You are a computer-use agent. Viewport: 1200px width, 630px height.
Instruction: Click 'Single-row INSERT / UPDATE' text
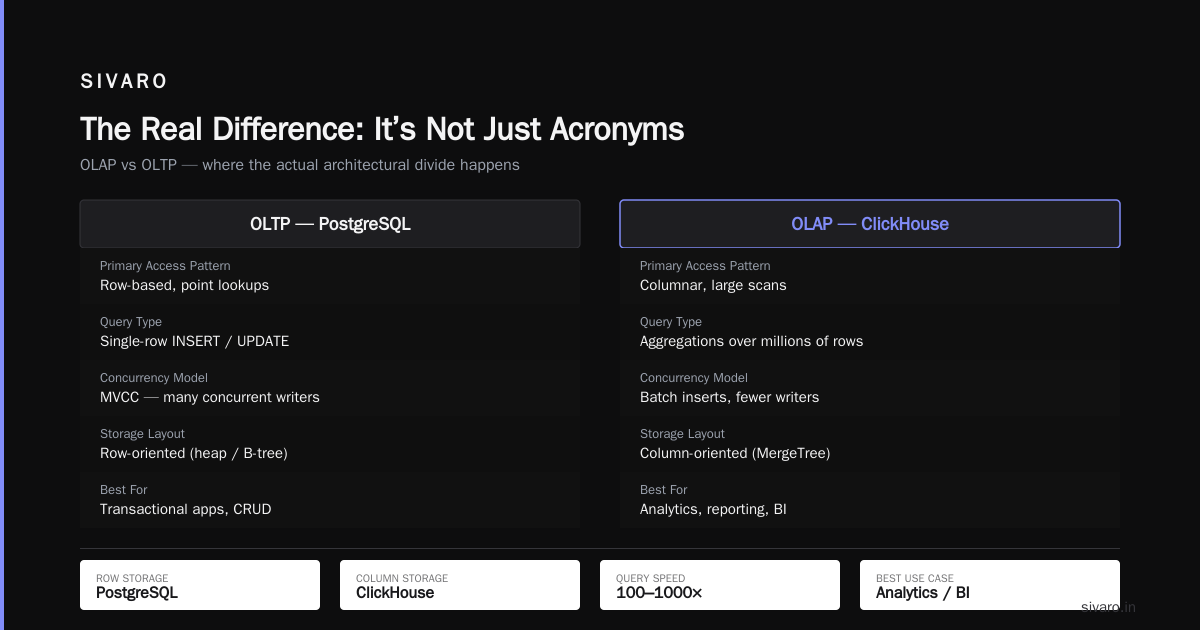click(x=194, y=341)
